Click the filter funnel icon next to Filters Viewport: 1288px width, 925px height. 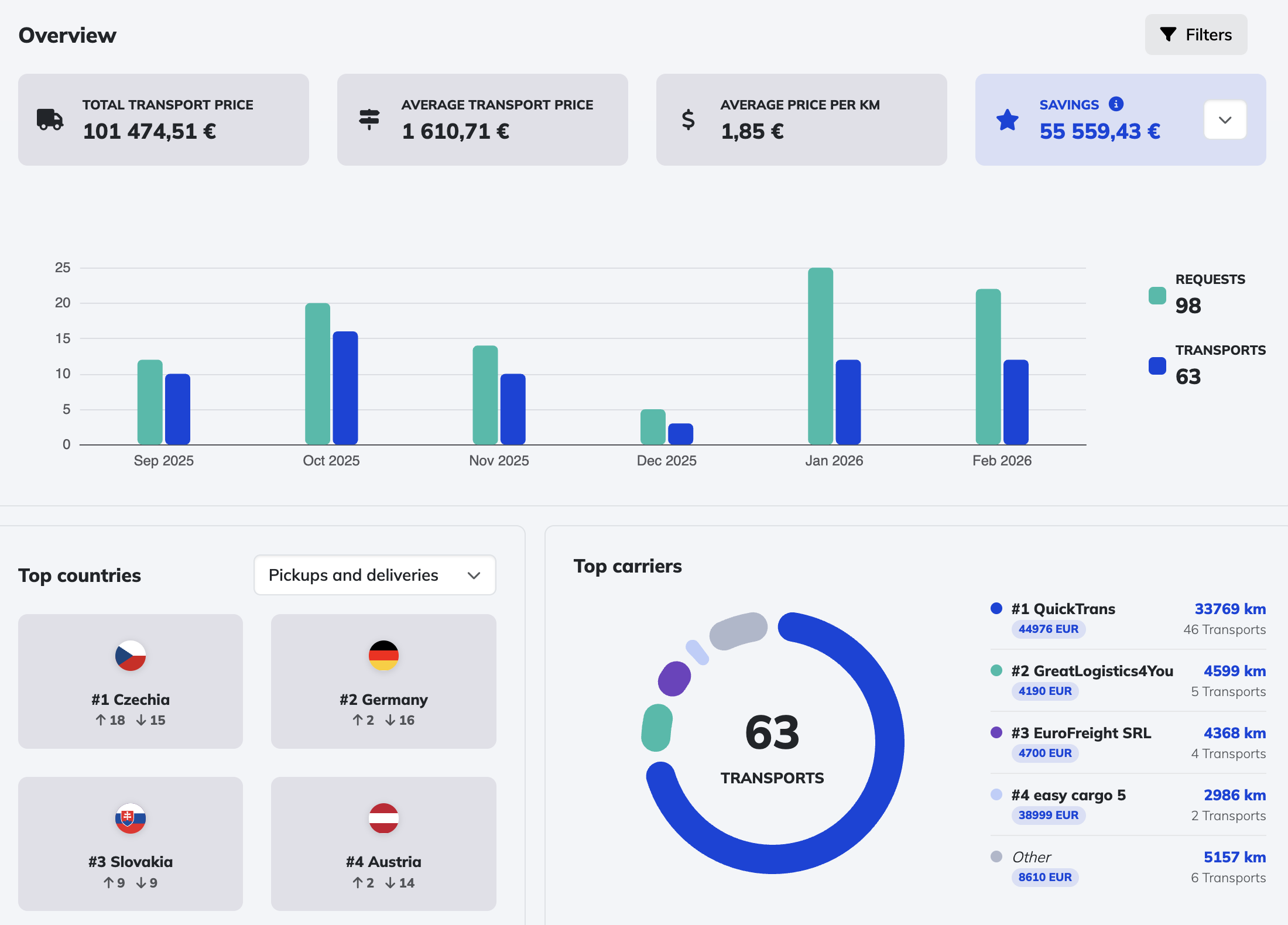[1169, 35]
